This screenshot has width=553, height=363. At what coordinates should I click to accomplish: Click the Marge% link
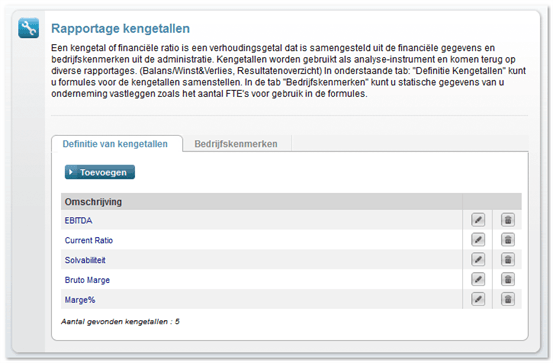(80, 300)
